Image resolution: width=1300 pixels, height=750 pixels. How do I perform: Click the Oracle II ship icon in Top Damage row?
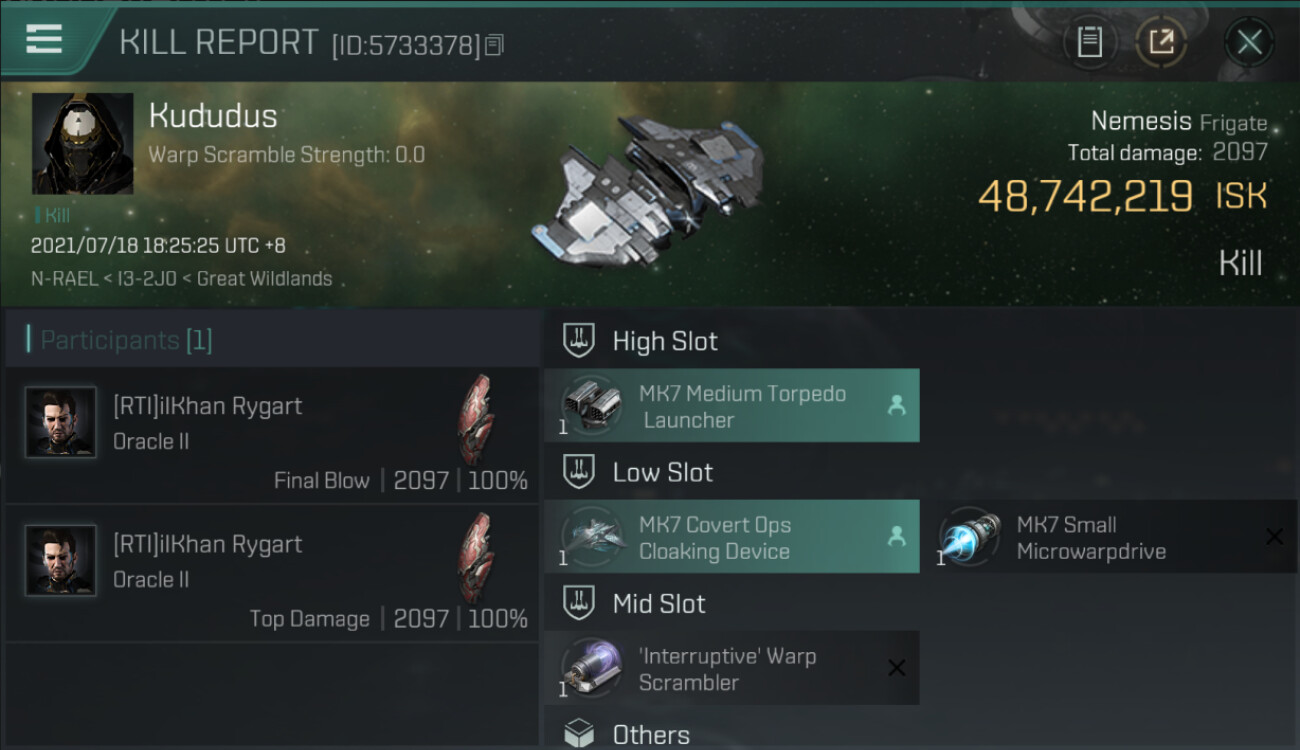click(x=476, y=558)
